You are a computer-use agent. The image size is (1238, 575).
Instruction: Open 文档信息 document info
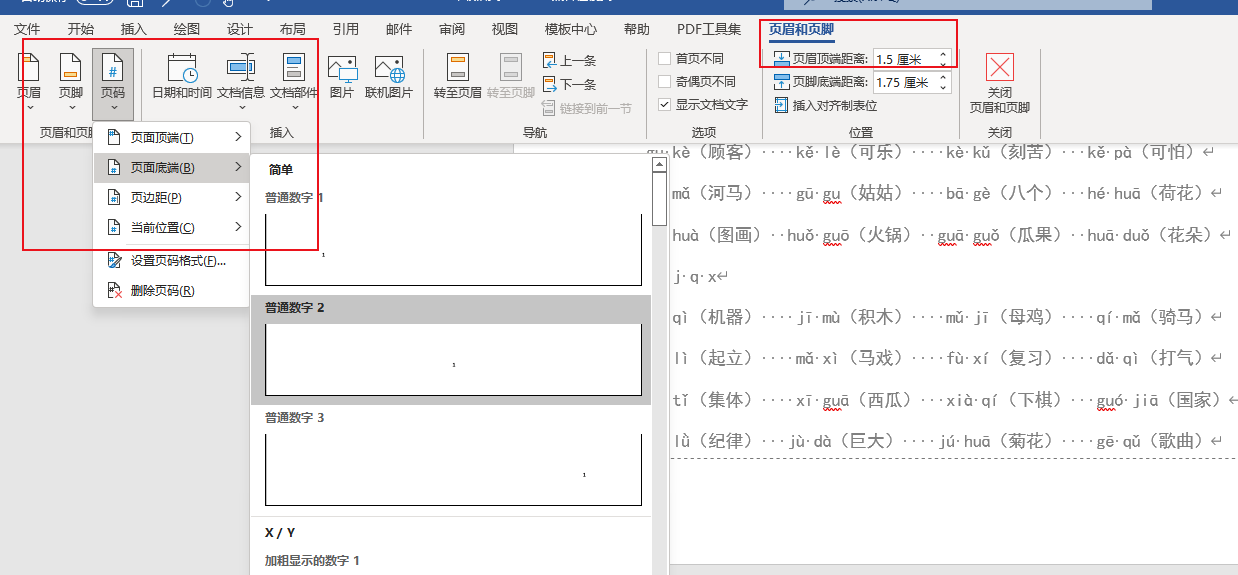(x=241, y=82)
